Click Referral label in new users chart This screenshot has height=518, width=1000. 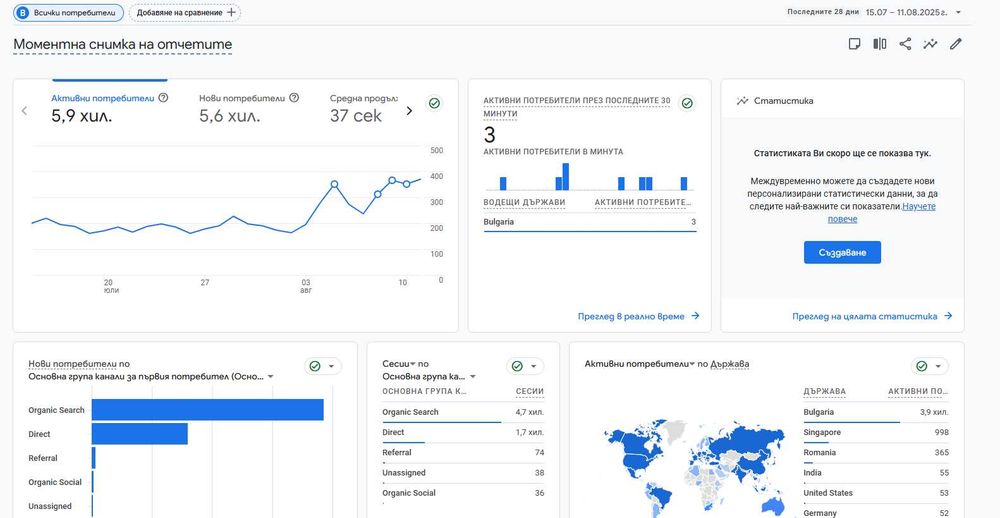point(43,458)
